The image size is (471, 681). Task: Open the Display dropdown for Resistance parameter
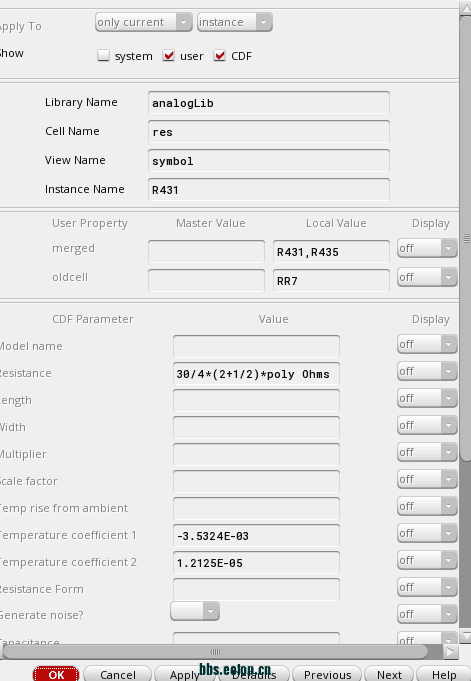click(x=427, y=372)
